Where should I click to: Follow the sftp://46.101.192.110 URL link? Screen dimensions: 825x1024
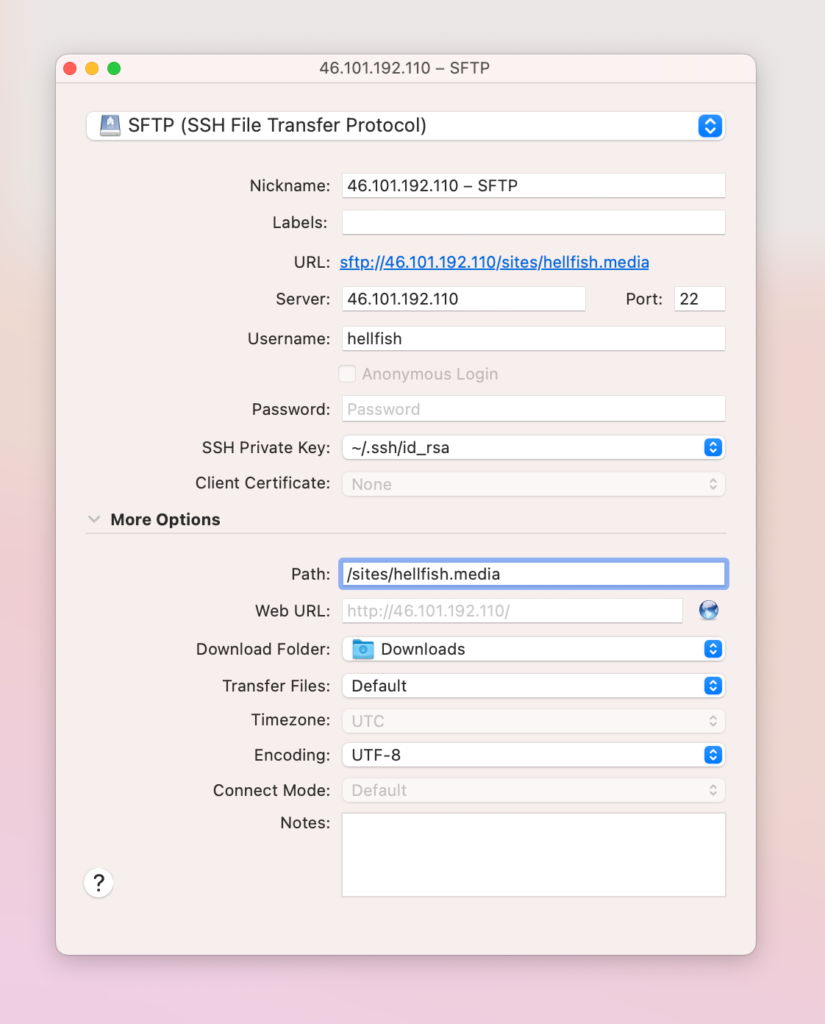click(494, 262)
